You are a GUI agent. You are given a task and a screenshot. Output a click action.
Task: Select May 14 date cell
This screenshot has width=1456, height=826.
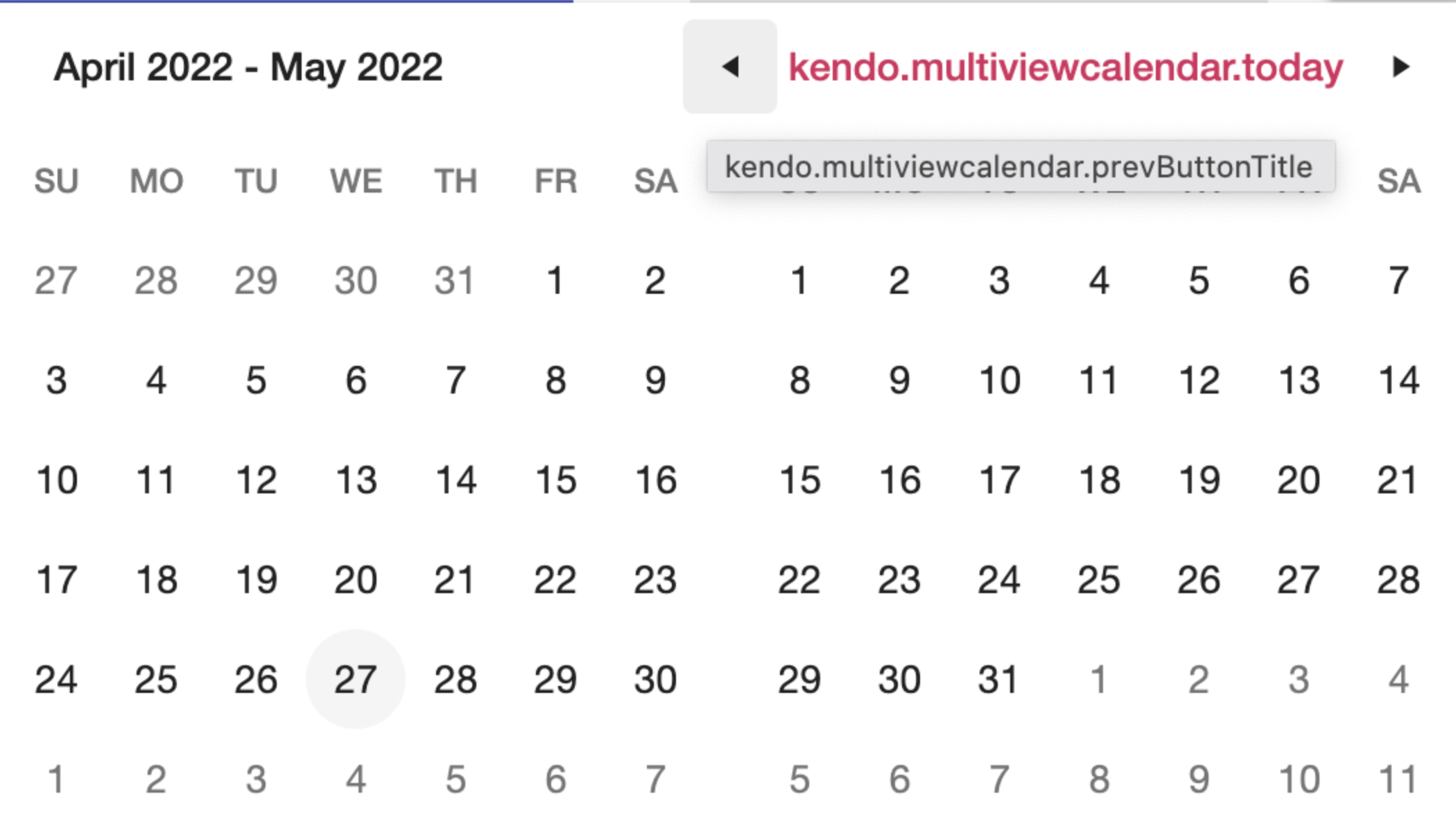point(1398,380)
